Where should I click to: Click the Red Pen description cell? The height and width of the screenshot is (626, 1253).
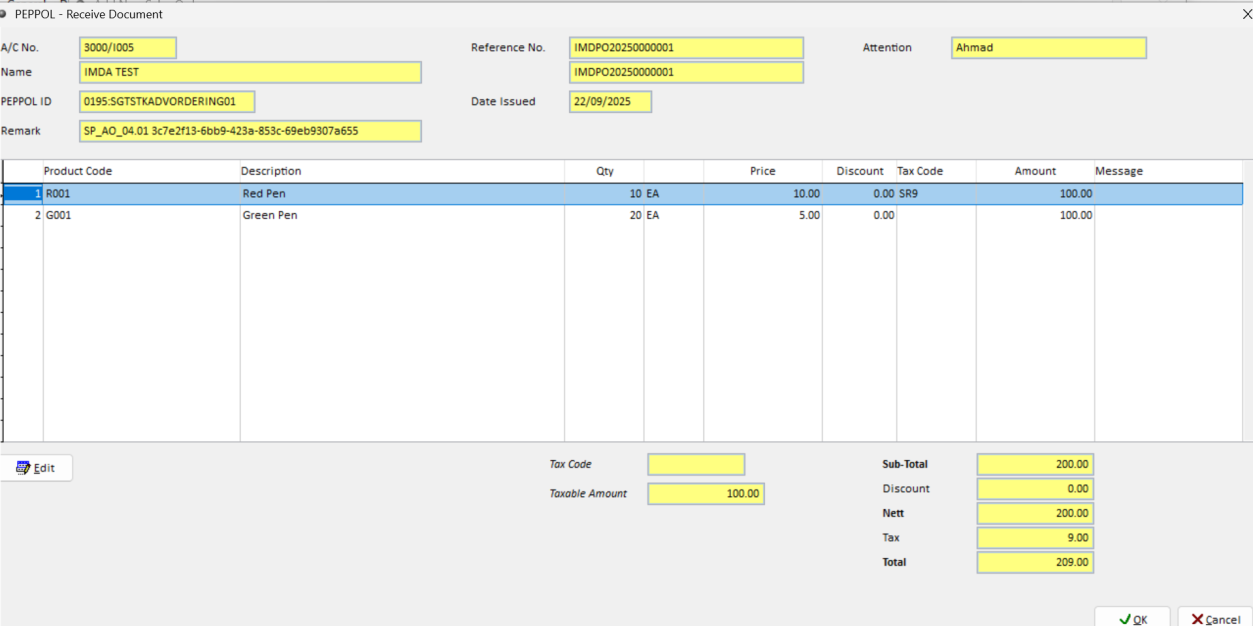point(402,194)
